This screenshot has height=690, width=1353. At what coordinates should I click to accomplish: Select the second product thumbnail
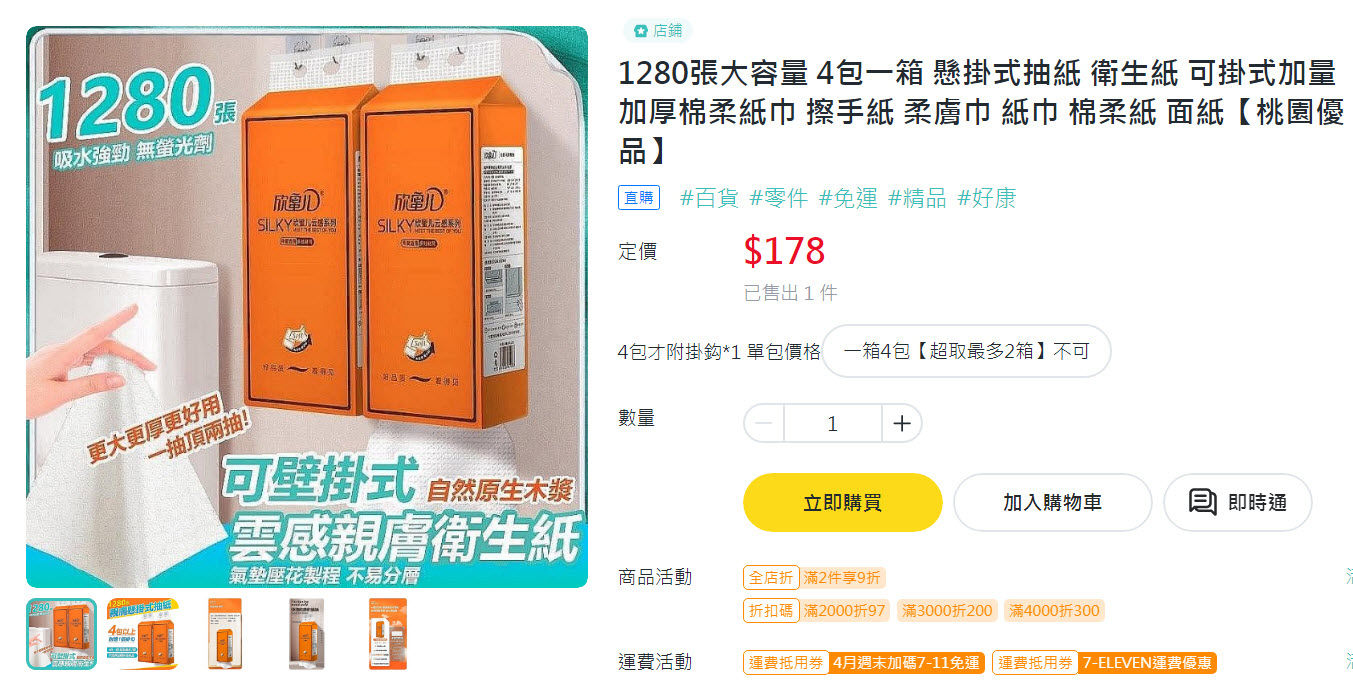143,634
